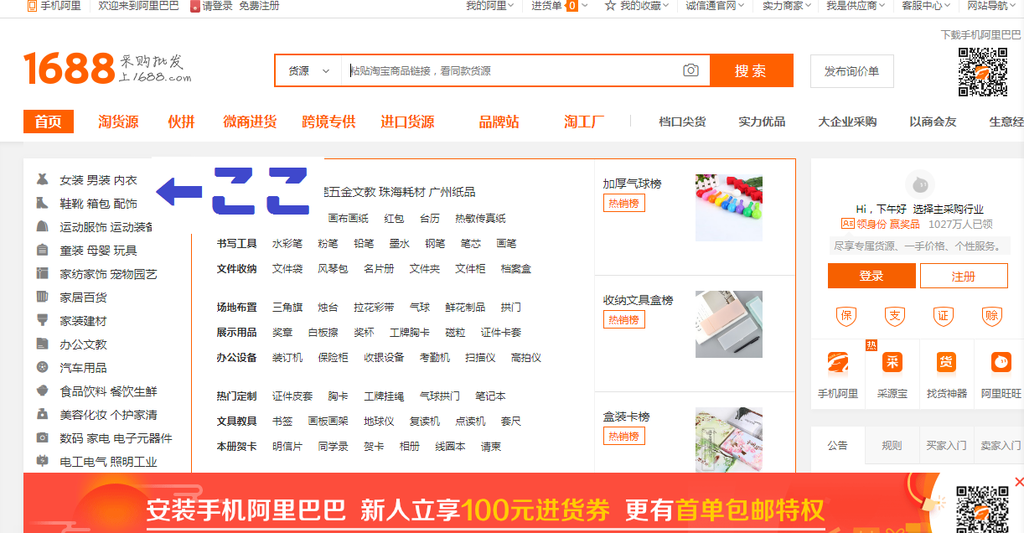
Task: Expand the 我的阿里 top menu
Action: point(490,6)
